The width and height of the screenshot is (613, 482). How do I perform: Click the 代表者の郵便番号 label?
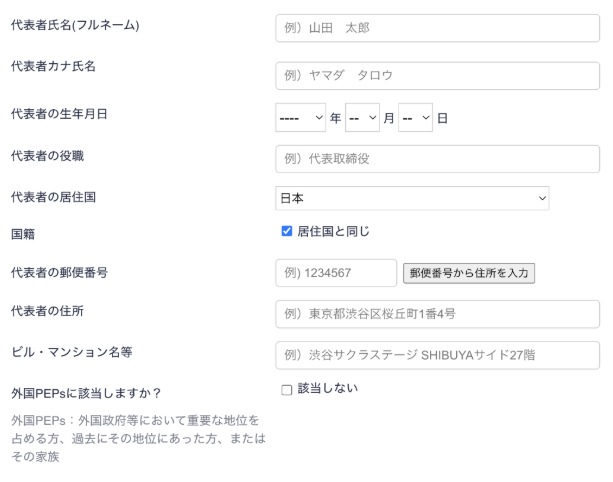[x=59, y=271]
